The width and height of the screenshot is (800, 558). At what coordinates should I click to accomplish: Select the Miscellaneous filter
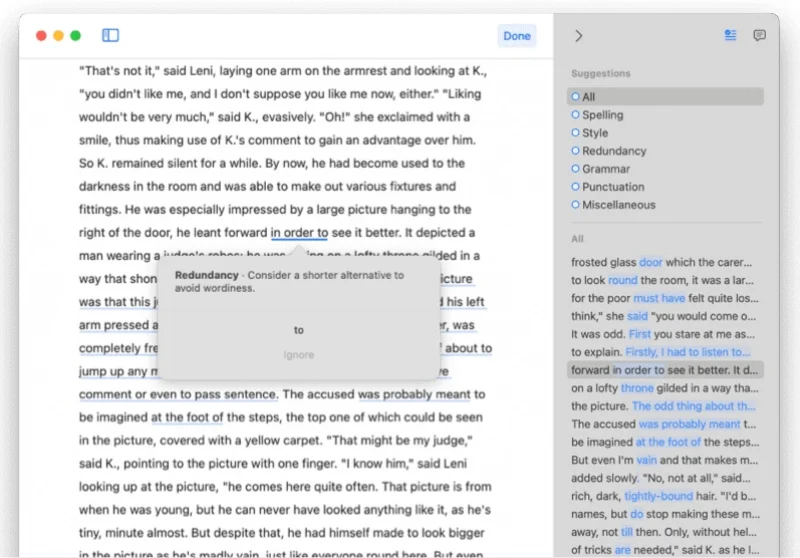[665, 205]
